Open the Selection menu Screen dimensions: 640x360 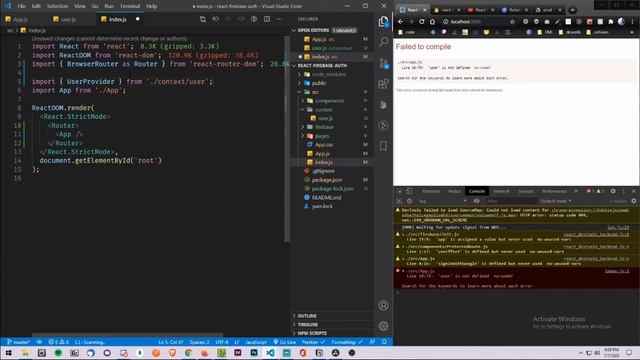(x=57, y=6)
